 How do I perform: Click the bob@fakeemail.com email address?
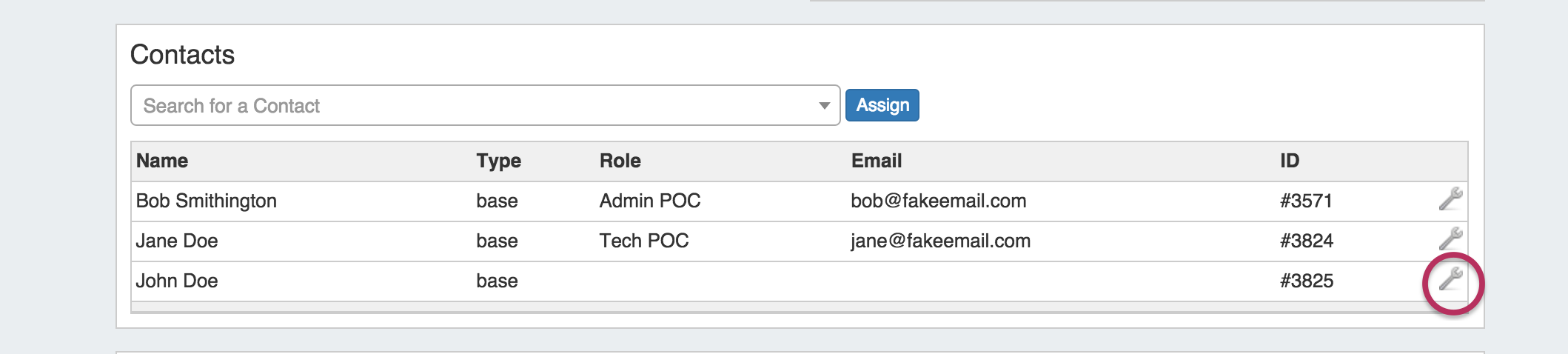938,201
